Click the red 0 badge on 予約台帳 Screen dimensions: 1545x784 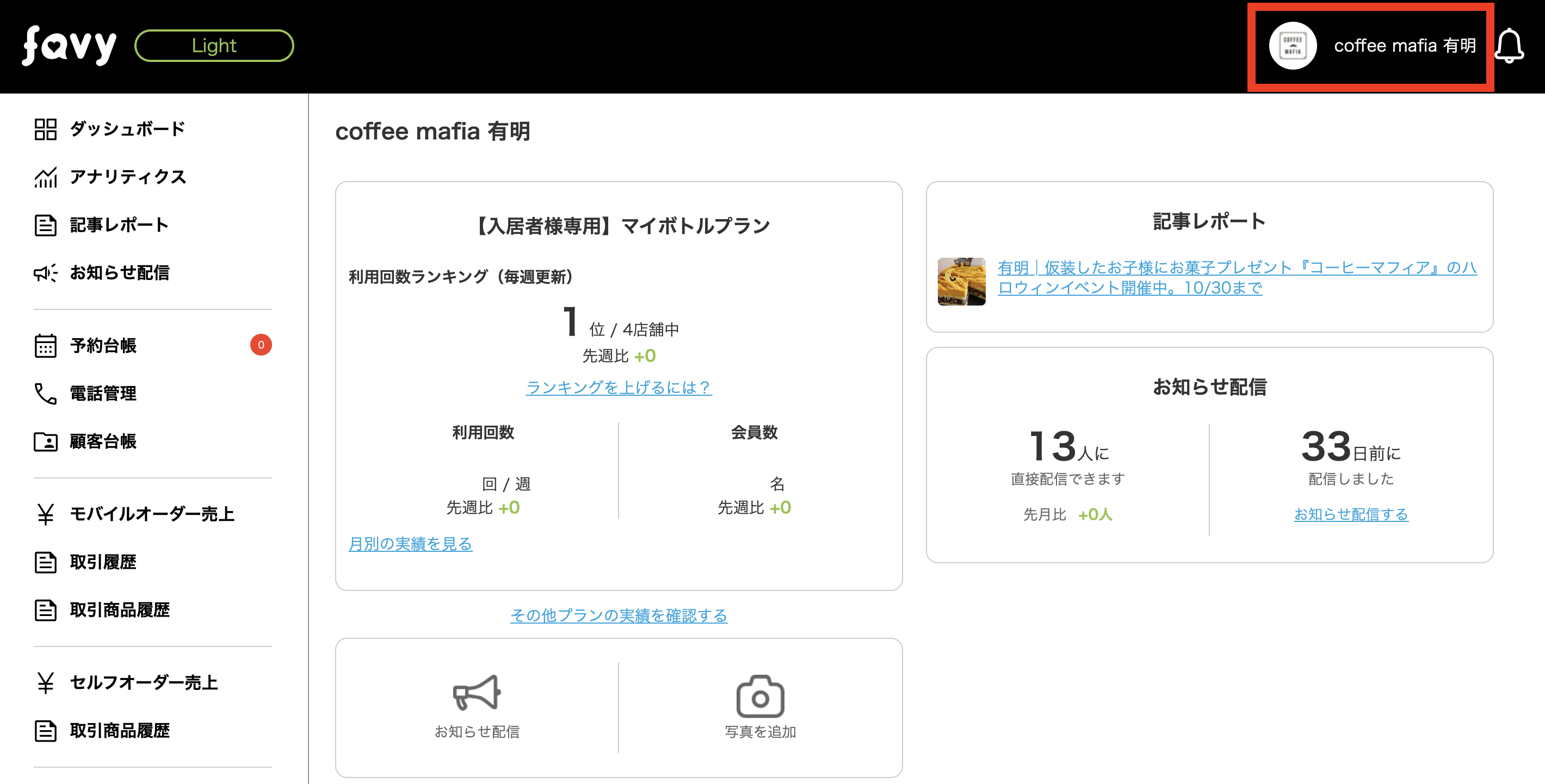pyautogui.click(x=261, y=345)
